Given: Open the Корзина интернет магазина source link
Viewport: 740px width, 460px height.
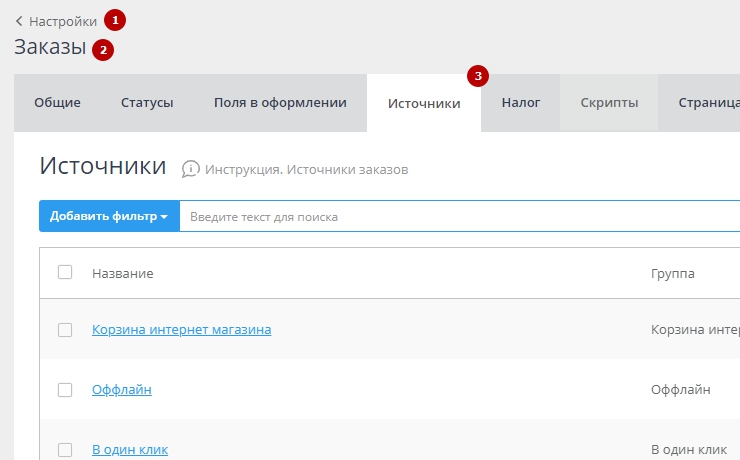Looking at the screenshot, I should 181,329.
